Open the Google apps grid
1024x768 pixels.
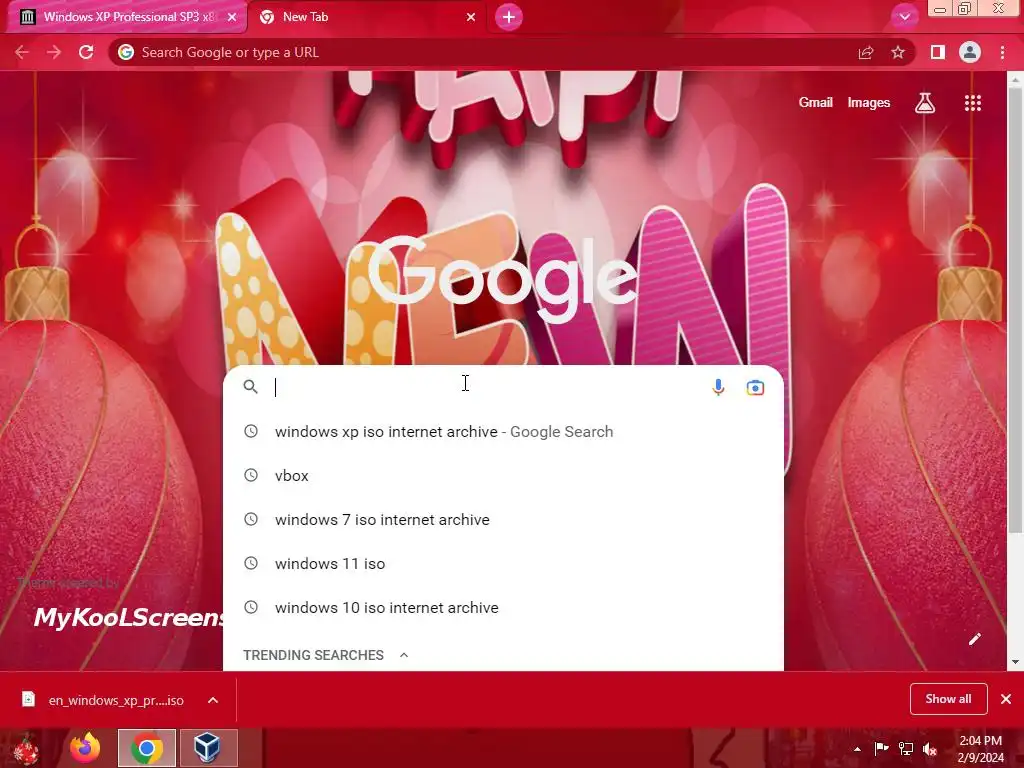pos(973,103)
